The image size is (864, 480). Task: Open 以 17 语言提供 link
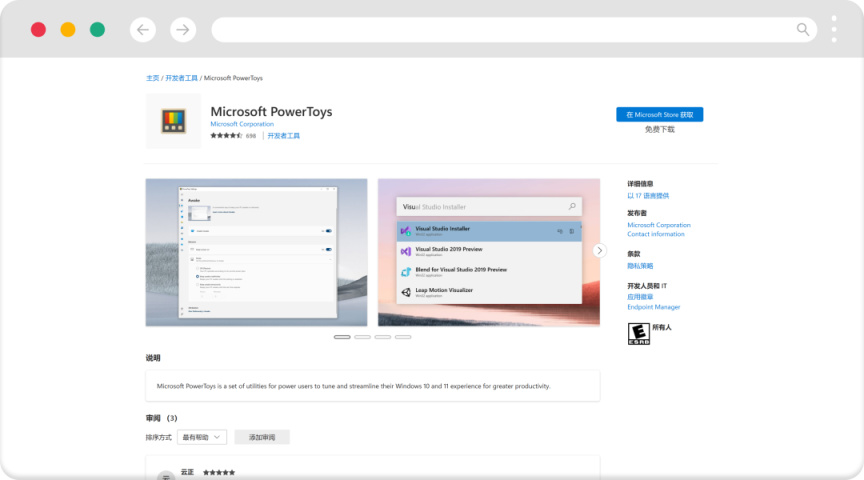tap(648, 196)
